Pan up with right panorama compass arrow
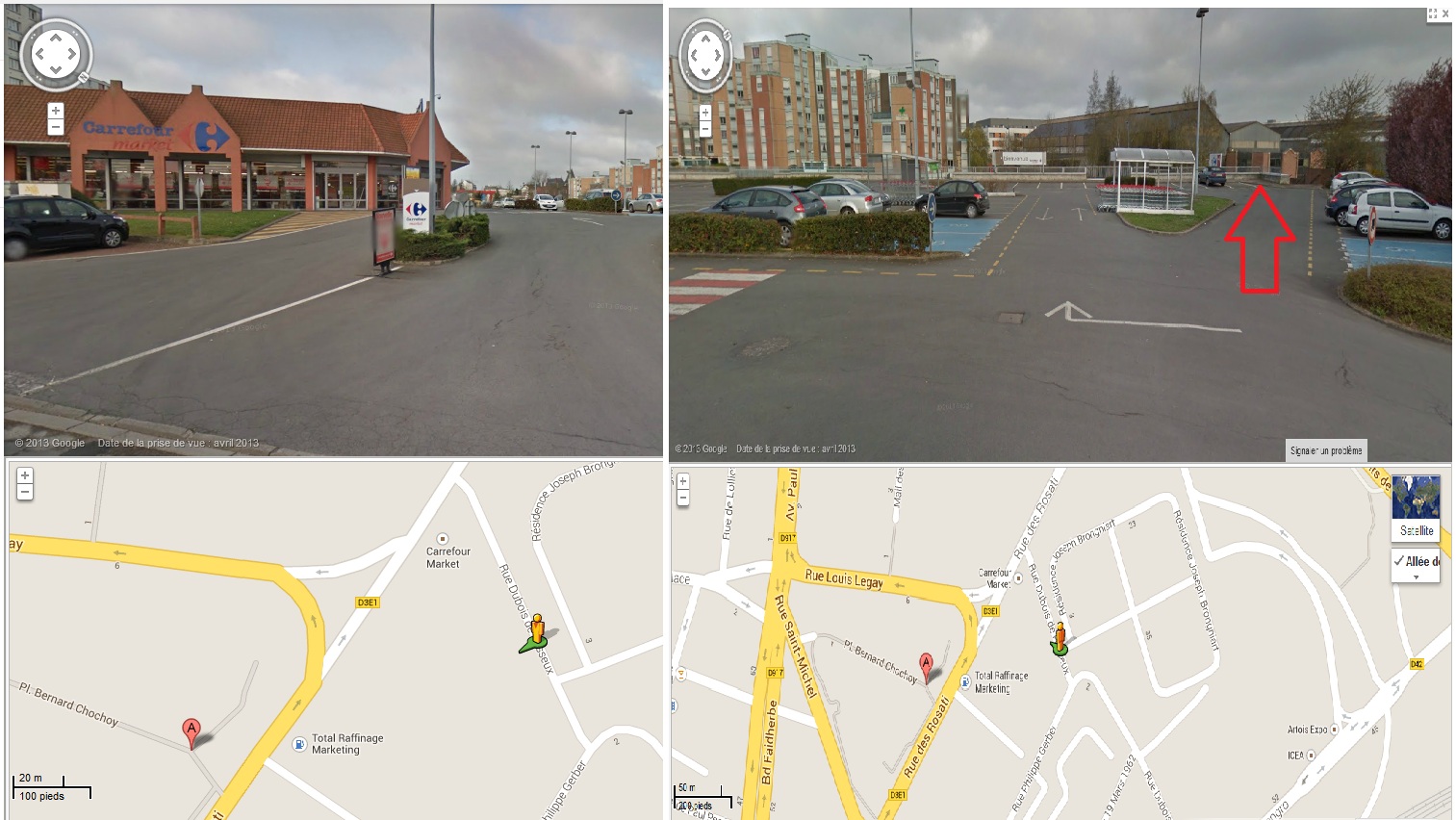The width and height of the screenshot is (1456, 820). point(705,38)
